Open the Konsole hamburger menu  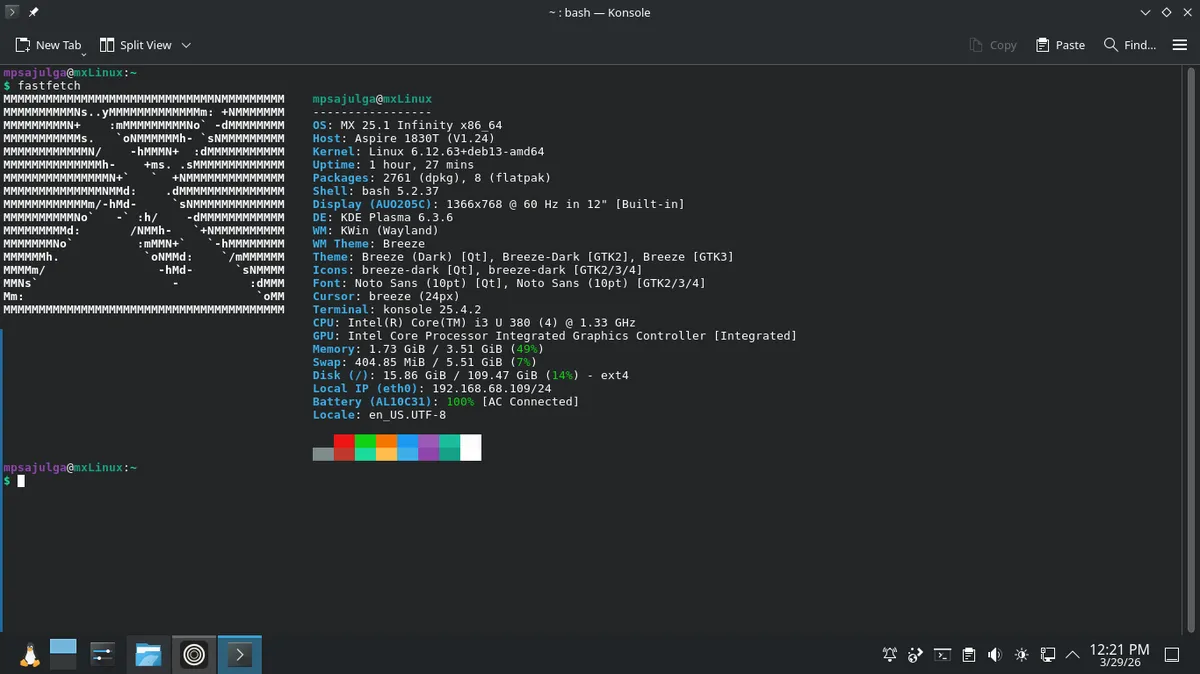[x=1180, y=44]
